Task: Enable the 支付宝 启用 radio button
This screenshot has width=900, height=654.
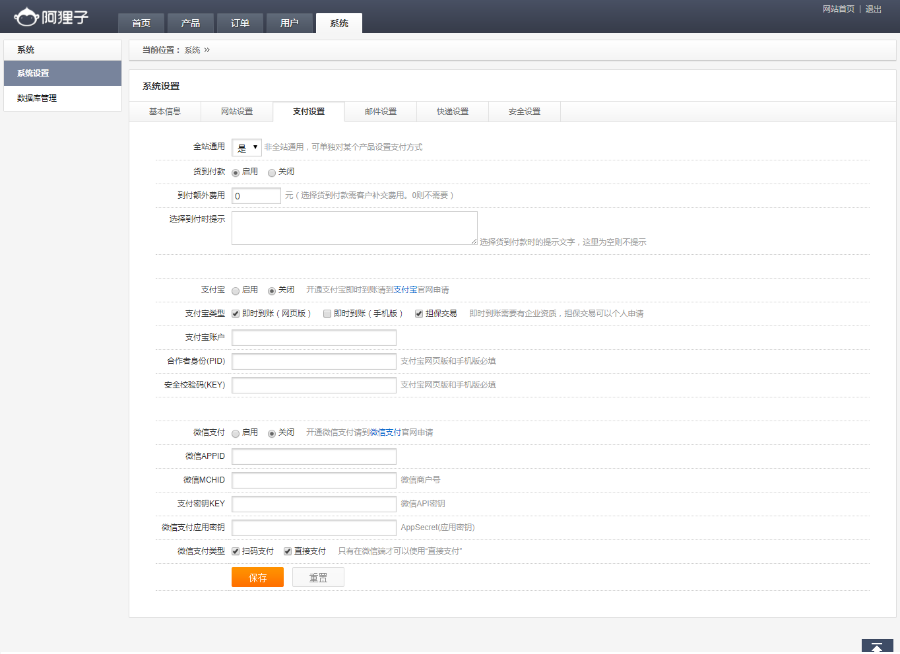Action: click(235, 291)
